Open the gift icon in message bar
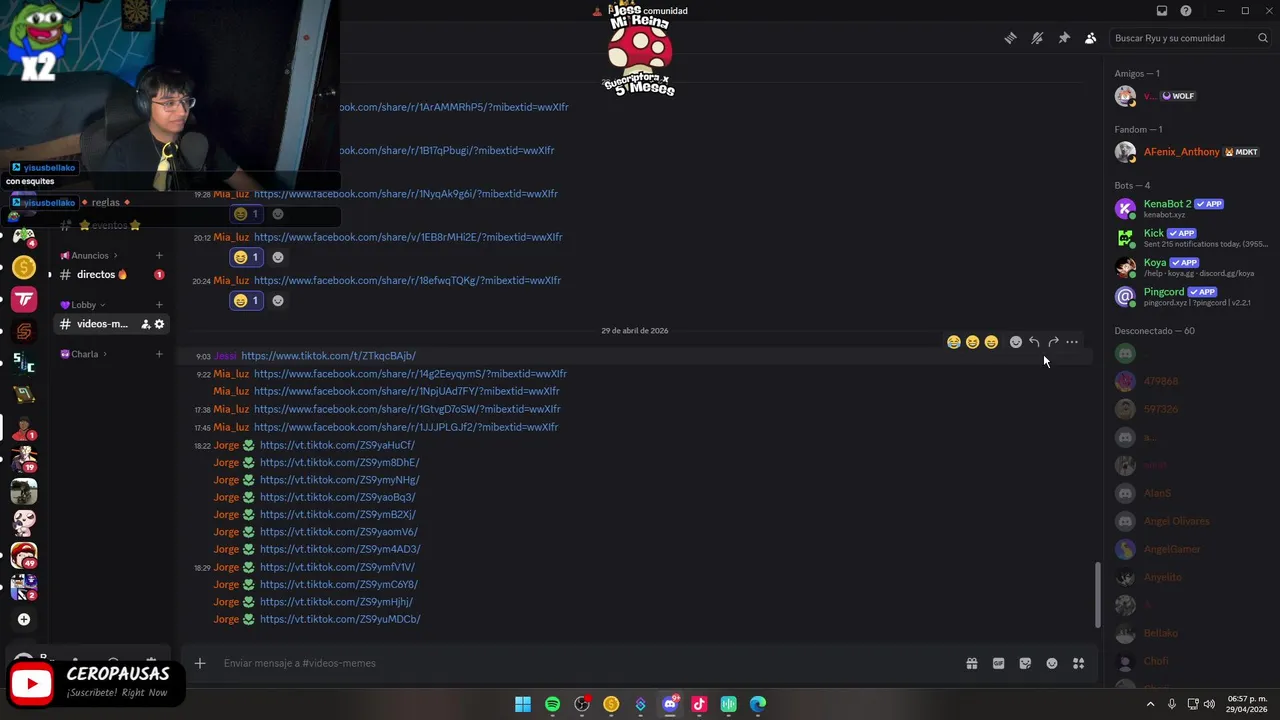Screen dimensions: 1280x720 (971, 663)
